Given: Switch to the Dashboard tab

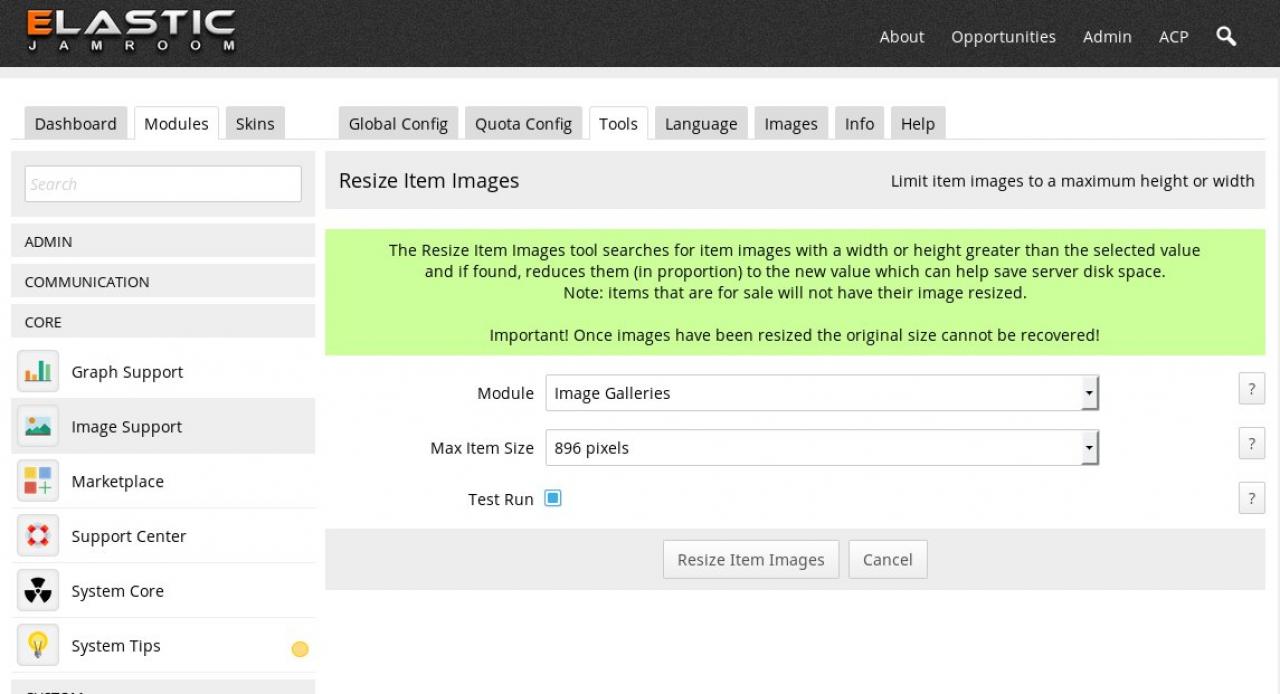Looking at the screenshot, I should [76, 123].
